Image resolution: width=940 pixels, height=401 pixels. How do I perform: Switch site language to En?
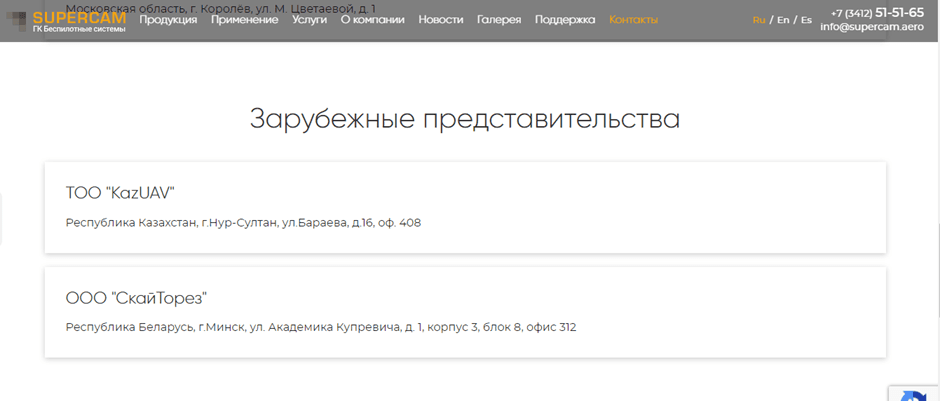point(783,20)
